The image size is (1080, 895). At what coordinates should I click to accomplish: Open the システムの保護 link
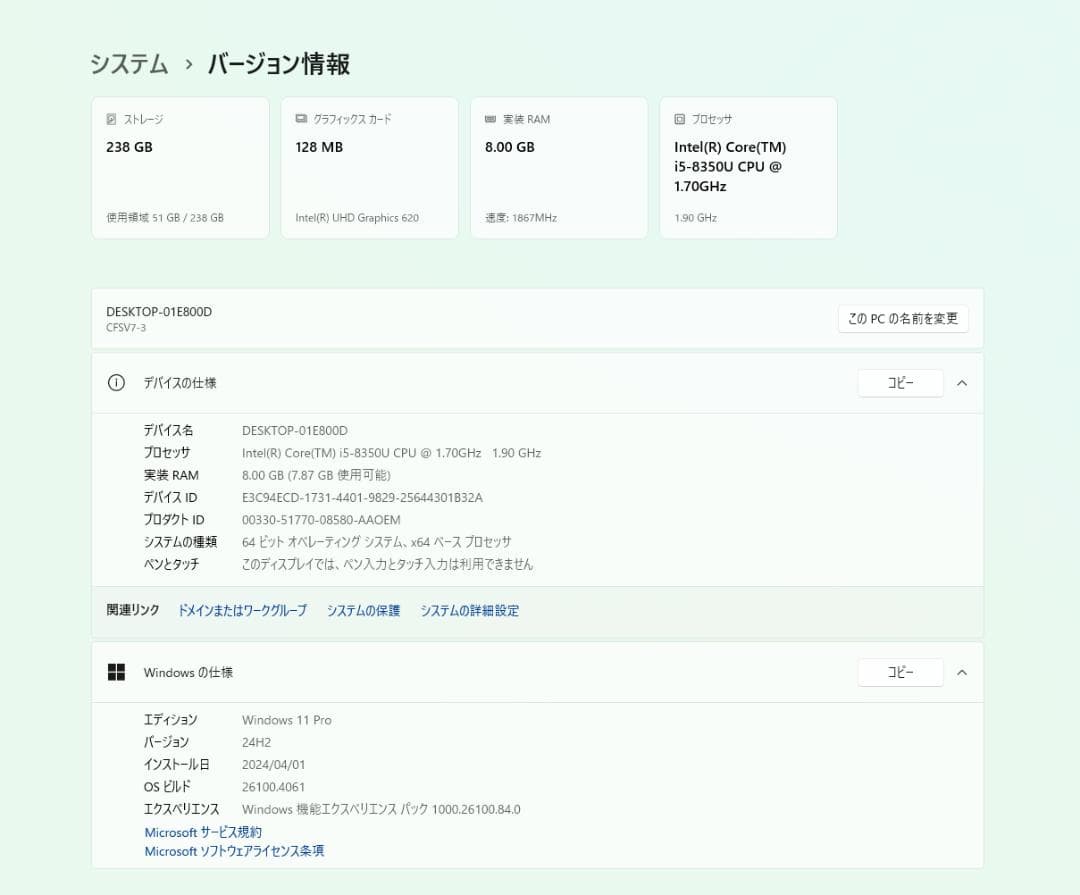pos(362,610)
